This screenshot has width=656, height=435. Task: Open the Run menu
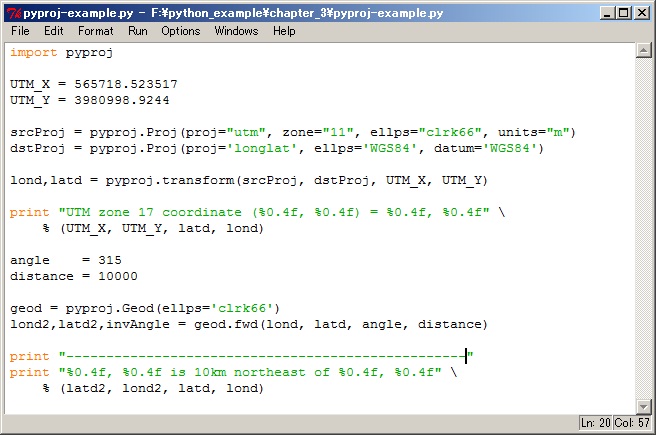[138, 31]
